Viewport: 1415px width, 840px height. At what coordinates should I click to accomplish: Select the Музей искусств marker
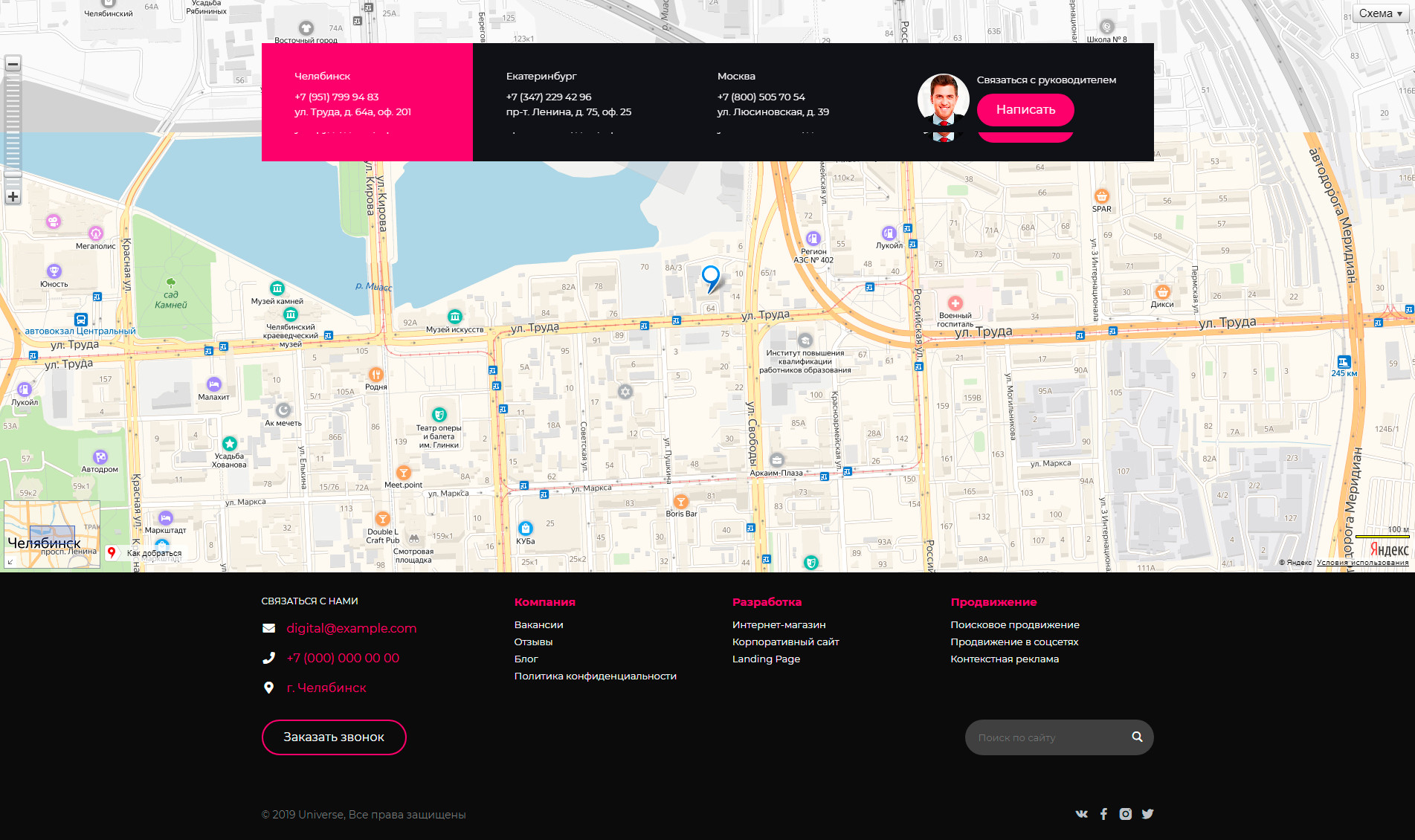455,317
